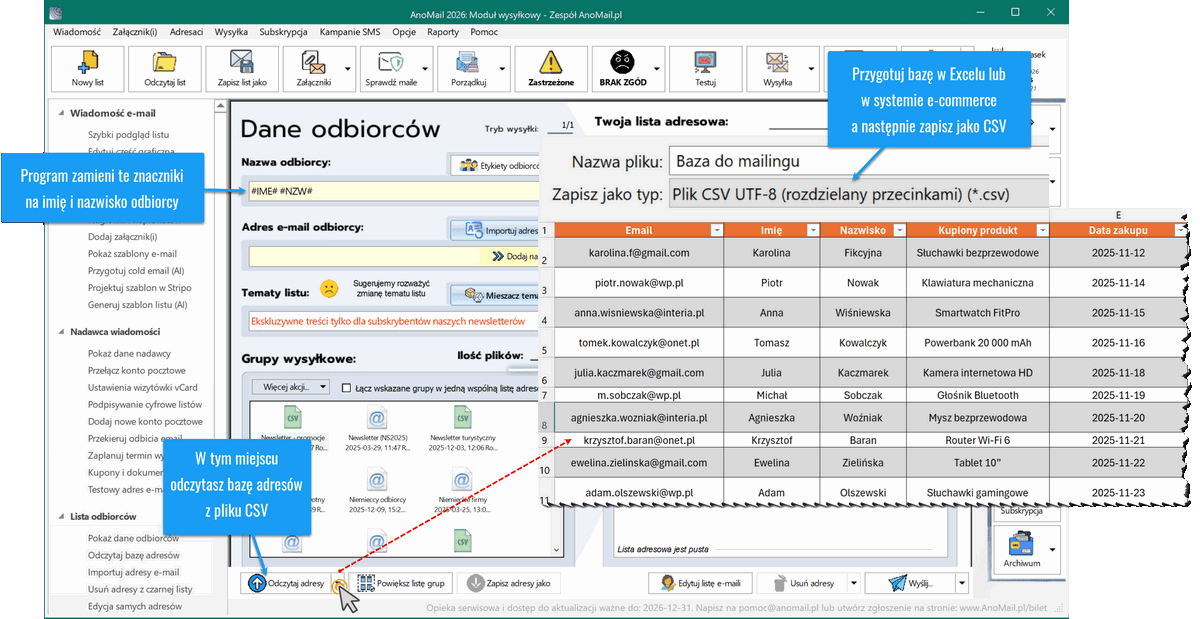Click the BRAK ZGÓD angry face icon
The image size is (1200, 619).
(x=620, y=62)
